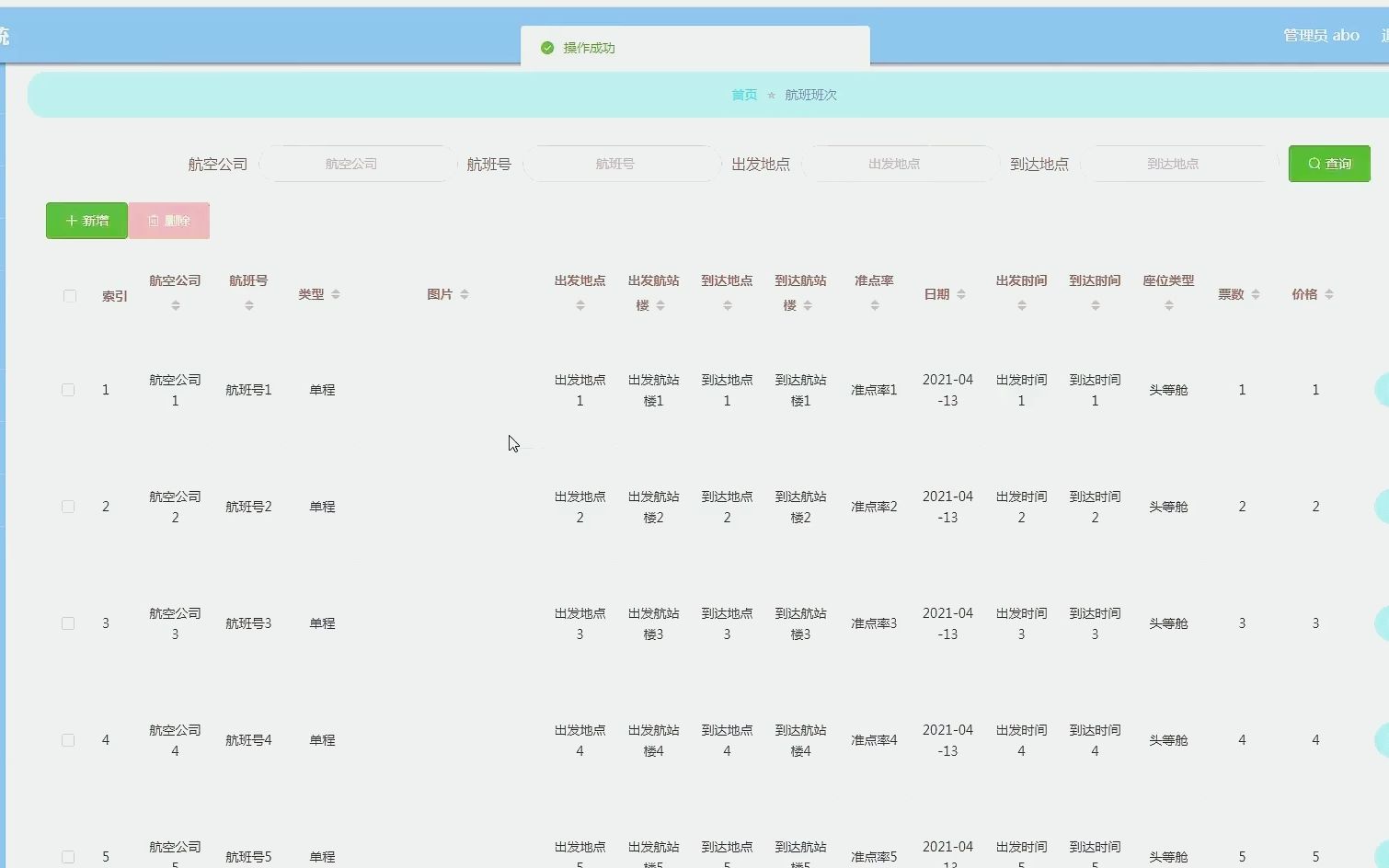The image size is (1389, 868).
Task: Select the 航班号3 cell
Action: 248,623
